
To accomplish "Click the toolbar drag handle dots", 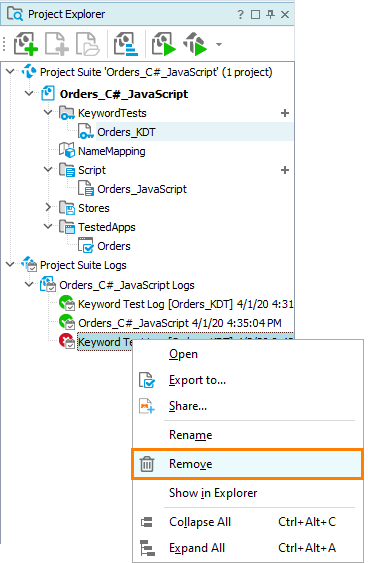I will (x=4, y=44).
